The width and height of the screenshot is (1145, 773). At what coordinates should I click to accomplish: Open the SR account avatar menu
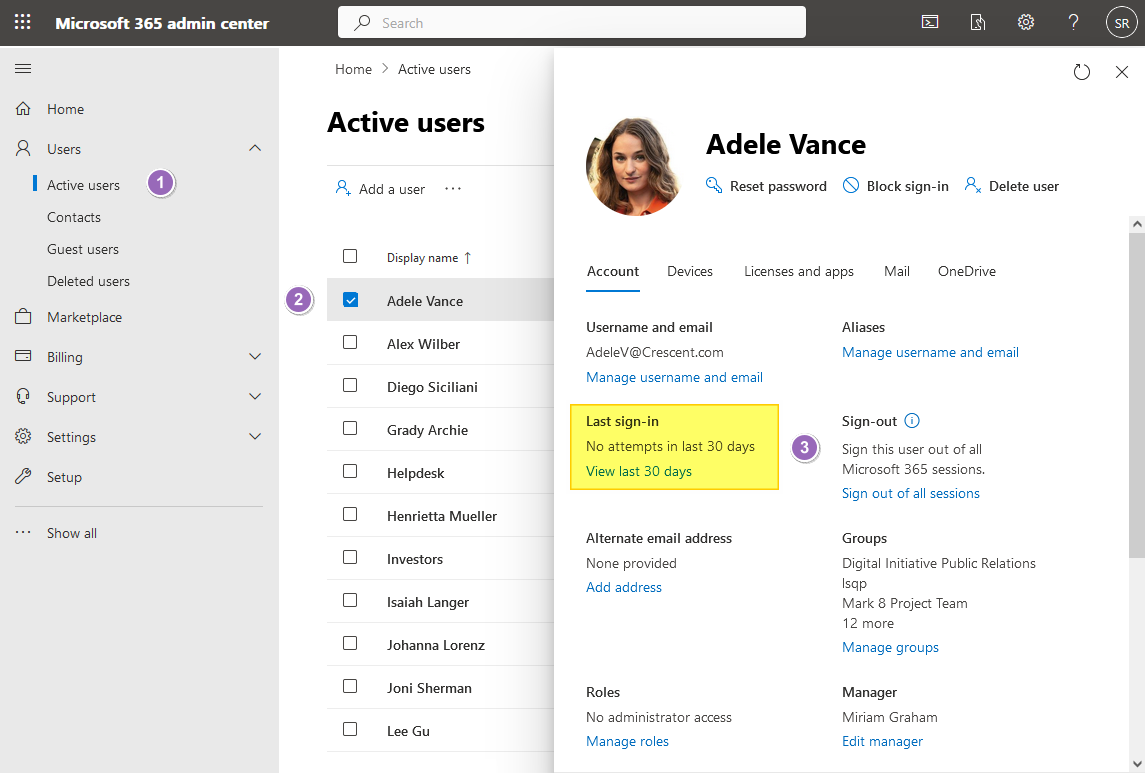coord(1122,23)
